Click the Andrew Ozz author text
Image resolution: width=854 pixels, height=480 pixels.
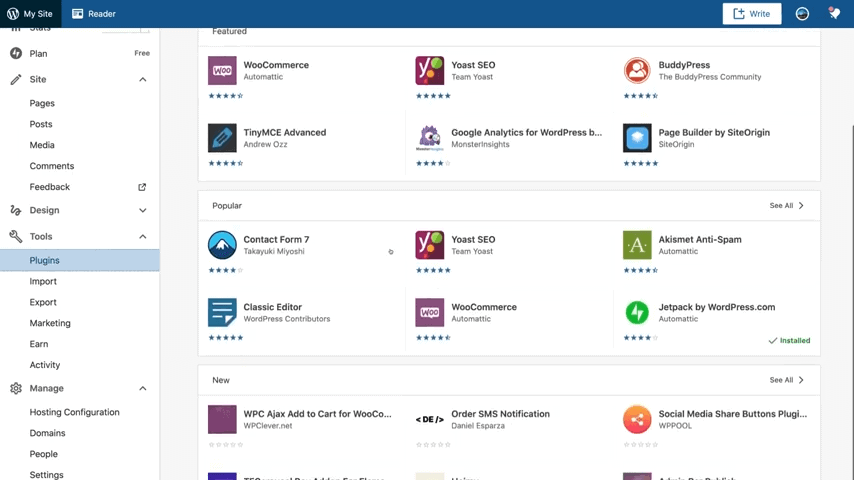[x=265, y=144]
